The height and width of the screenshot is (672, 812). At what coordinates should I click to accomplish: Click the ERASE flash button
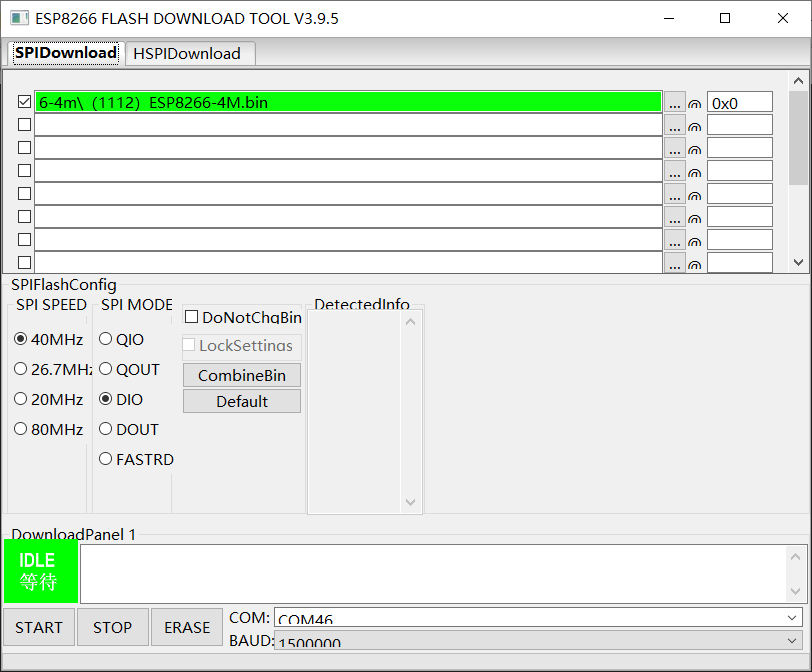pos(187,627)
